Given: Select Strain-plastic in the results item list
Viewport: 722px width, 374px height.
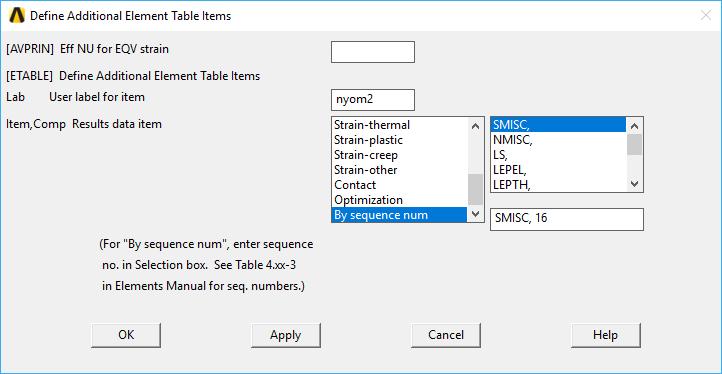Looking at the screenshot, I should point(400,140).
